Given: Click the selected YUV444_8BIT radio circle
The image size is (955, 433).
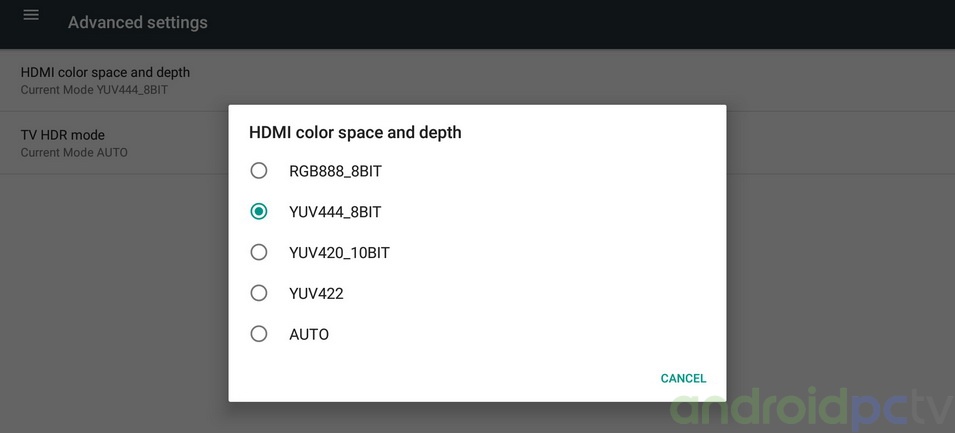Looking at the screenshot, I should (259, 212).
